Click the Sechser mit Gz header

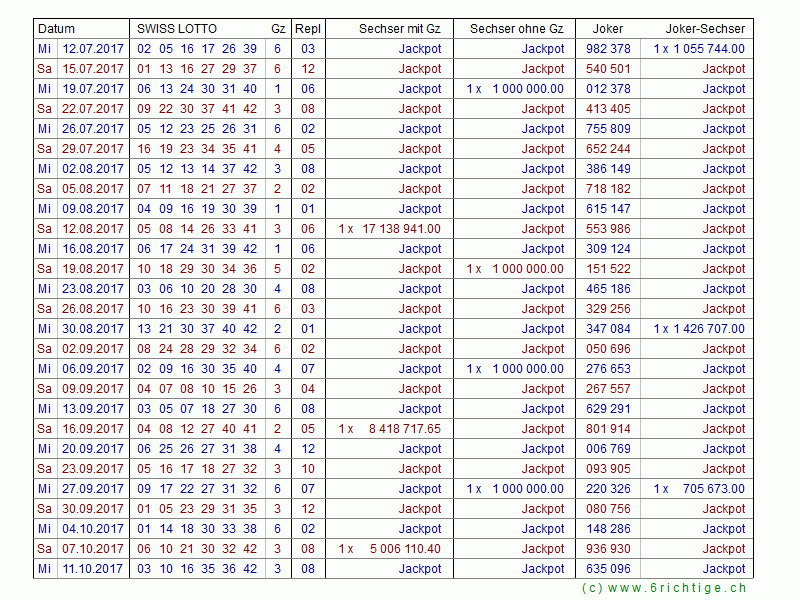coord(399,29)
